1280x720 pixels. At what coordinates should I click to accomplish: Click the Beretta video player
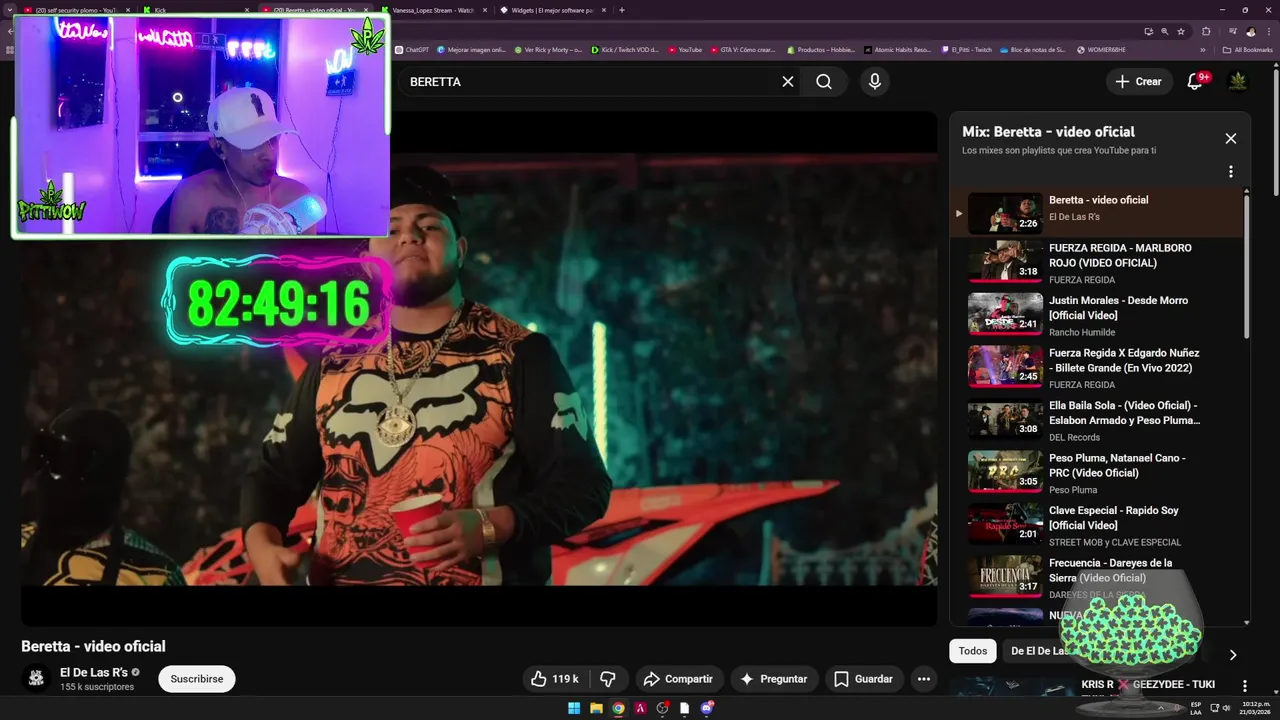(x=479, y=368)
